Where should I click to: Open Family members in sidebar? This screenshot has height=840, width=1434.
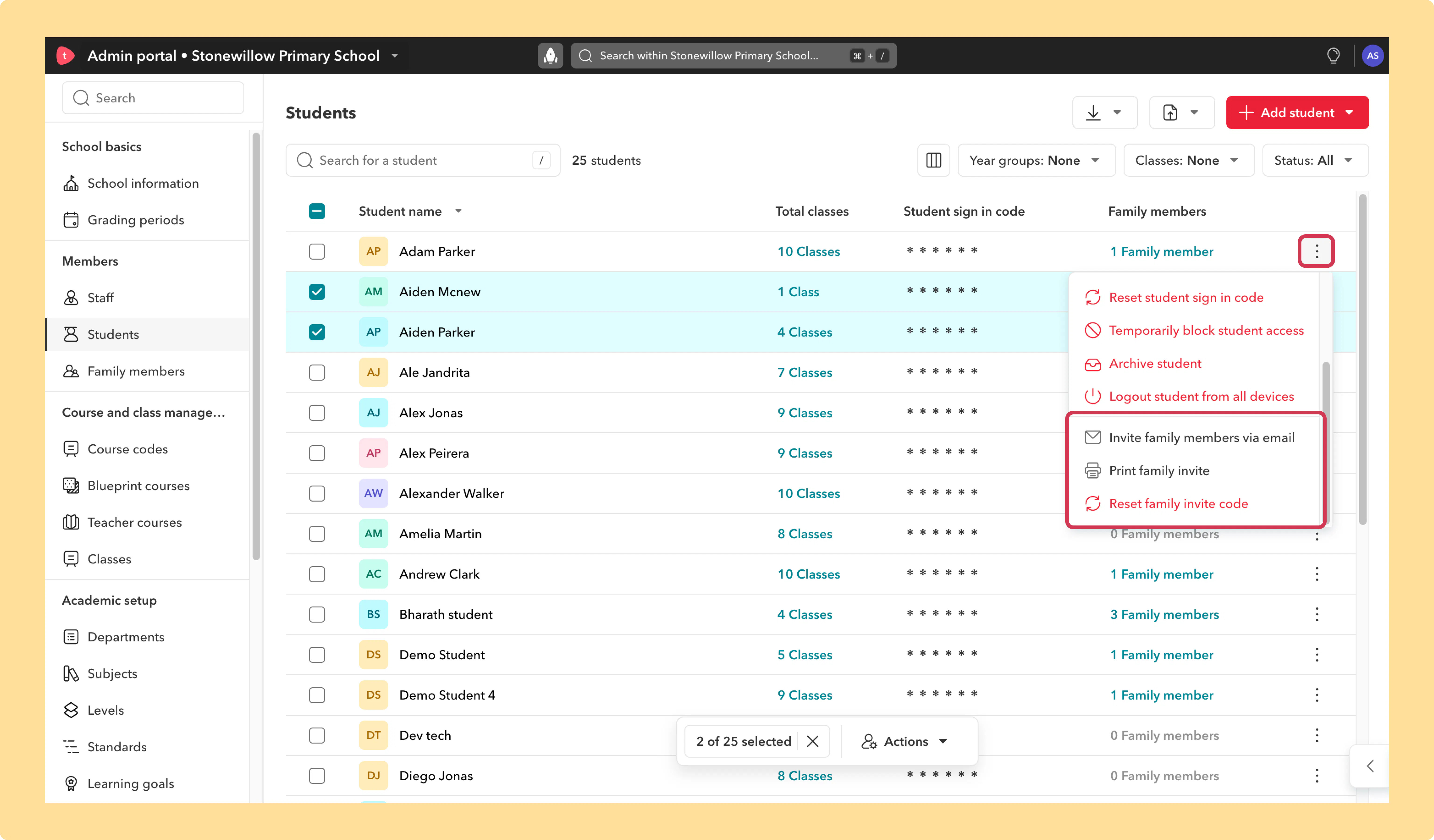click(147, 371)
